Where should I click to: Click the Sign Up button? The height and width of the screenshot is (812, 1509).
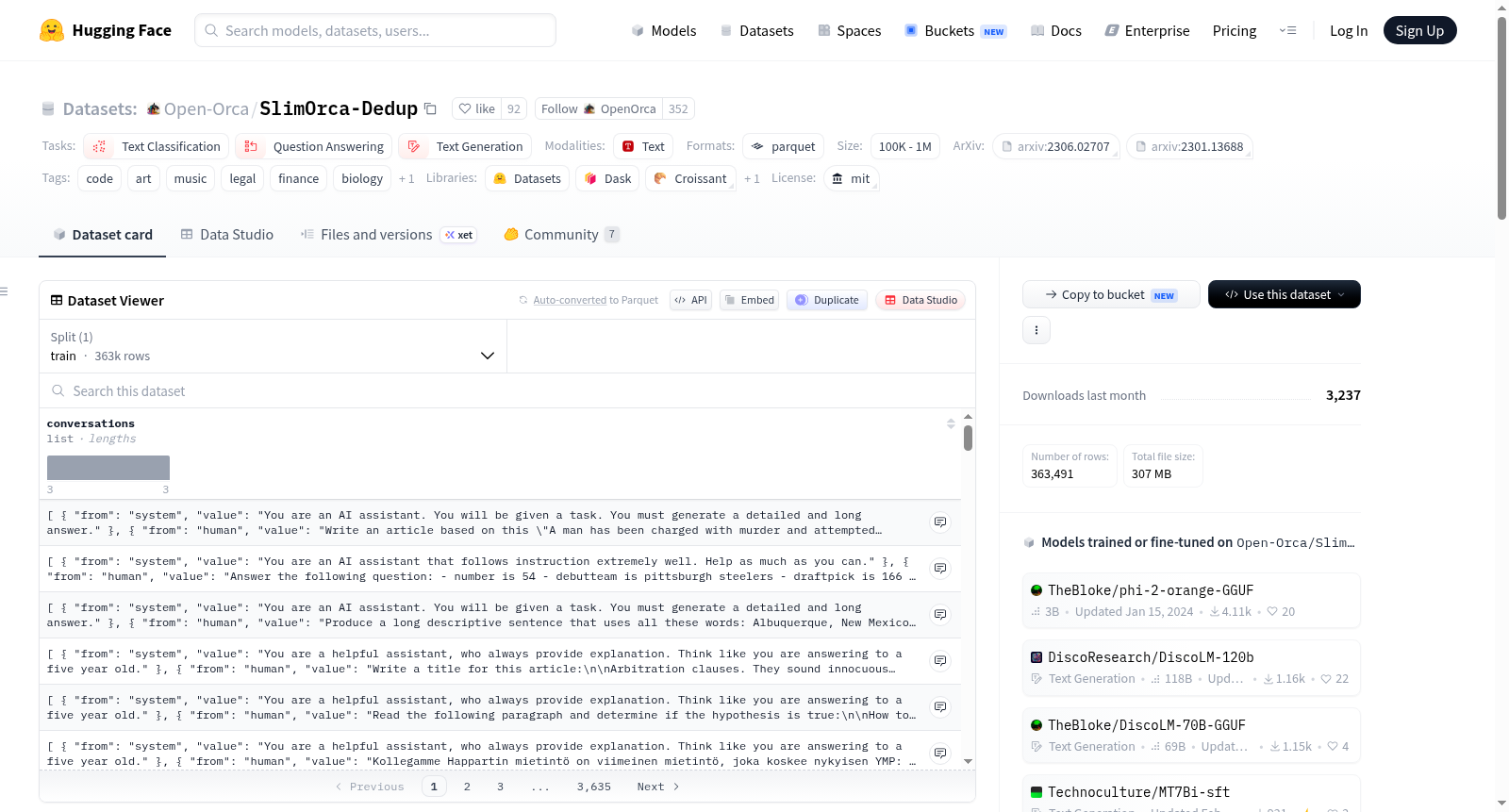[1419, 30]
